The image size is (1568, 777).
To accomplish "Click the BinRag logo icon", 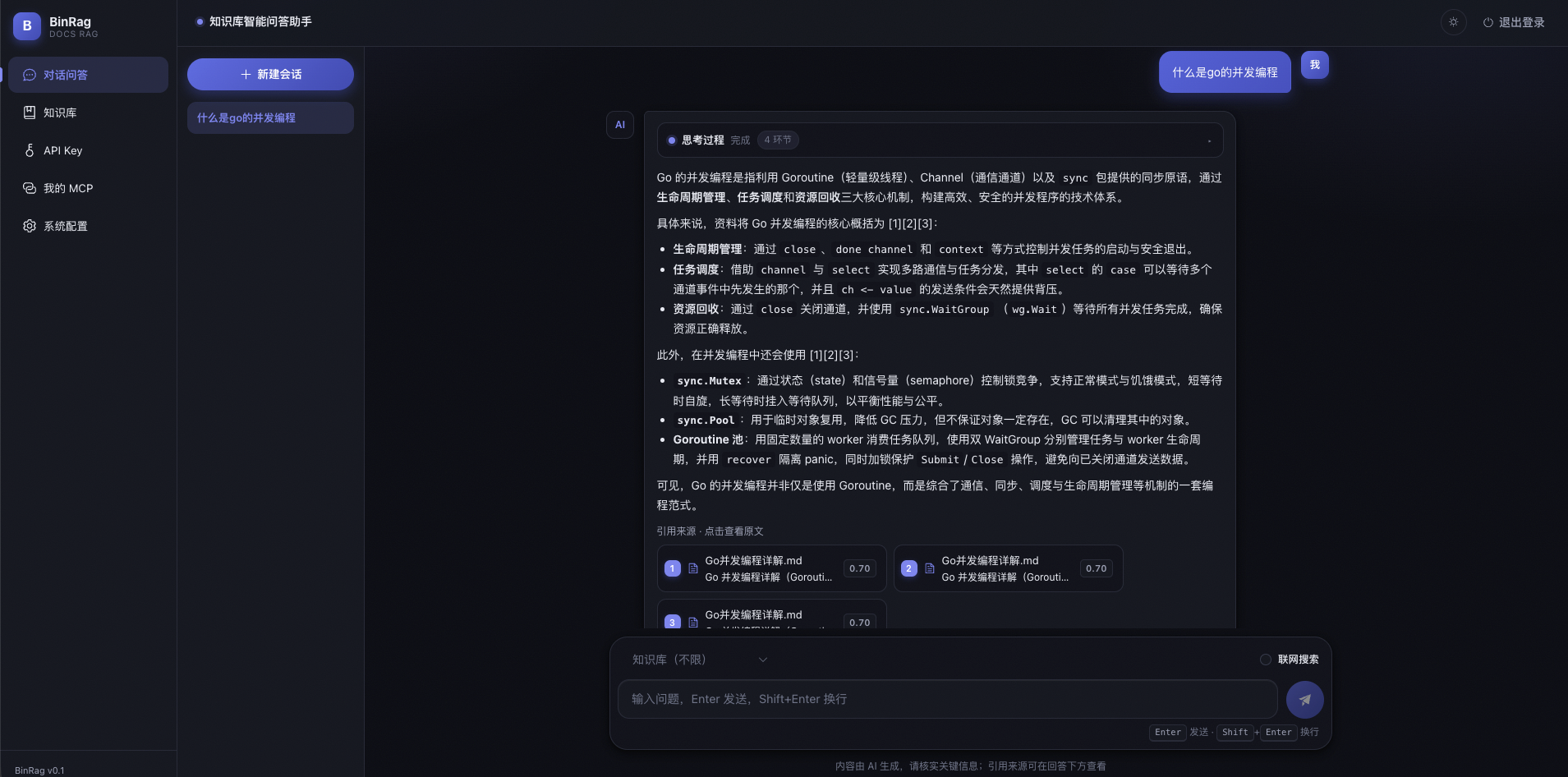I will click(x=27, y=26).
